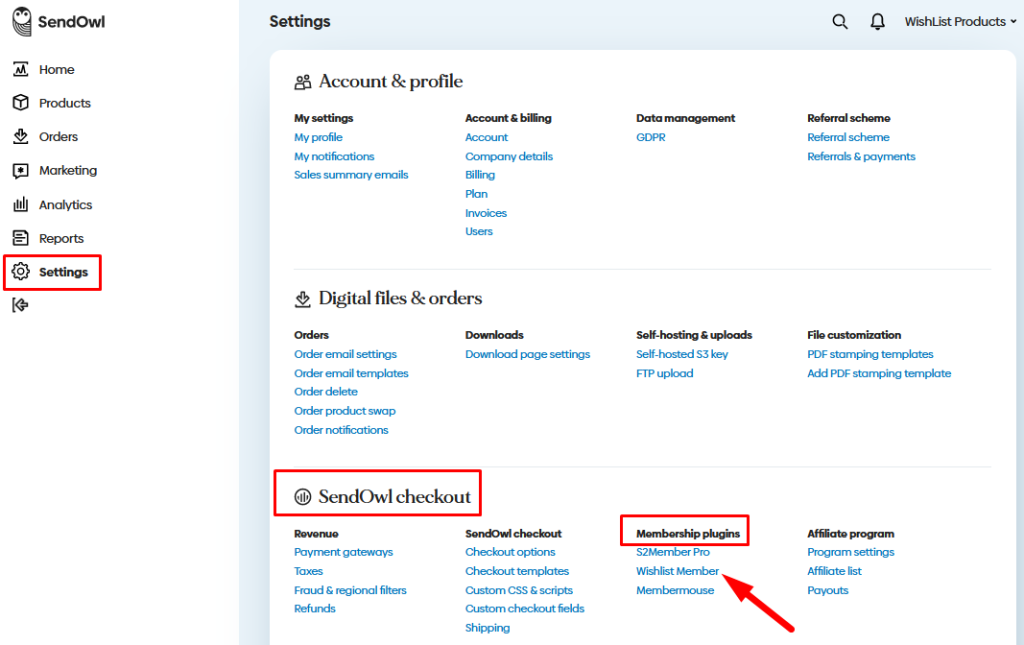
Task: Open Products from the sidebar menu
Action: pyautogui.click(x=65, y=103)
